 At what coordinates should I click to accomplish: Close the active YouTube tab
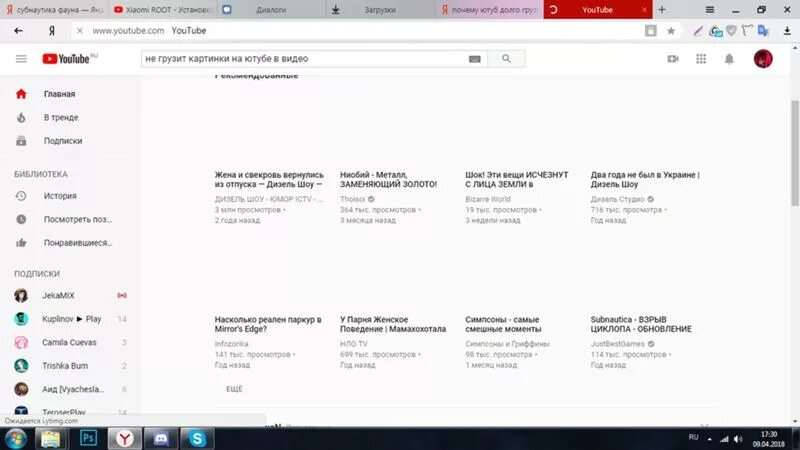[x=644, y=10]
